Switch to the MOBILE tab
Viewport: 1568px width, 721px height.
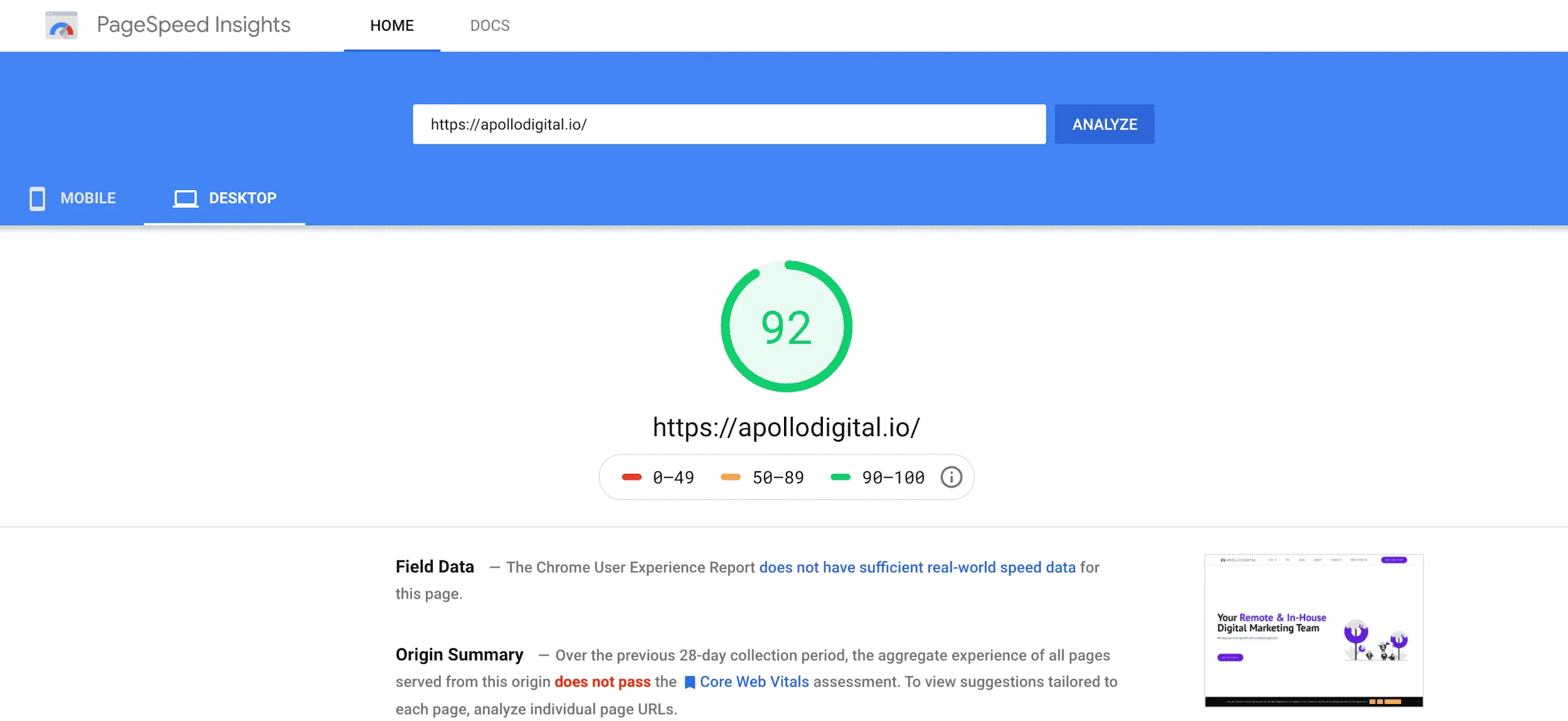pyautogui.click(x=72, y=198)
